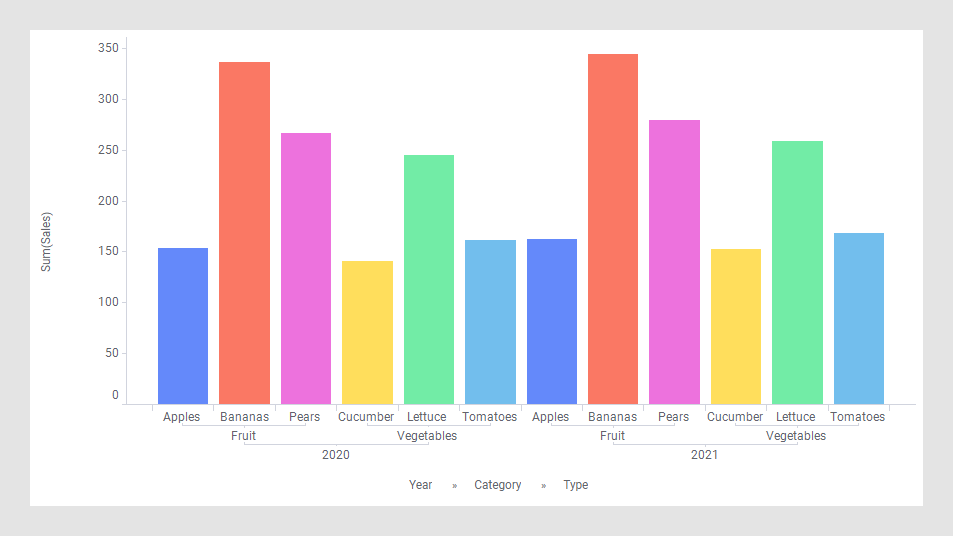Open the Type axis selector
Viewport: 953px width, 536px height.
tap(576, 485)
